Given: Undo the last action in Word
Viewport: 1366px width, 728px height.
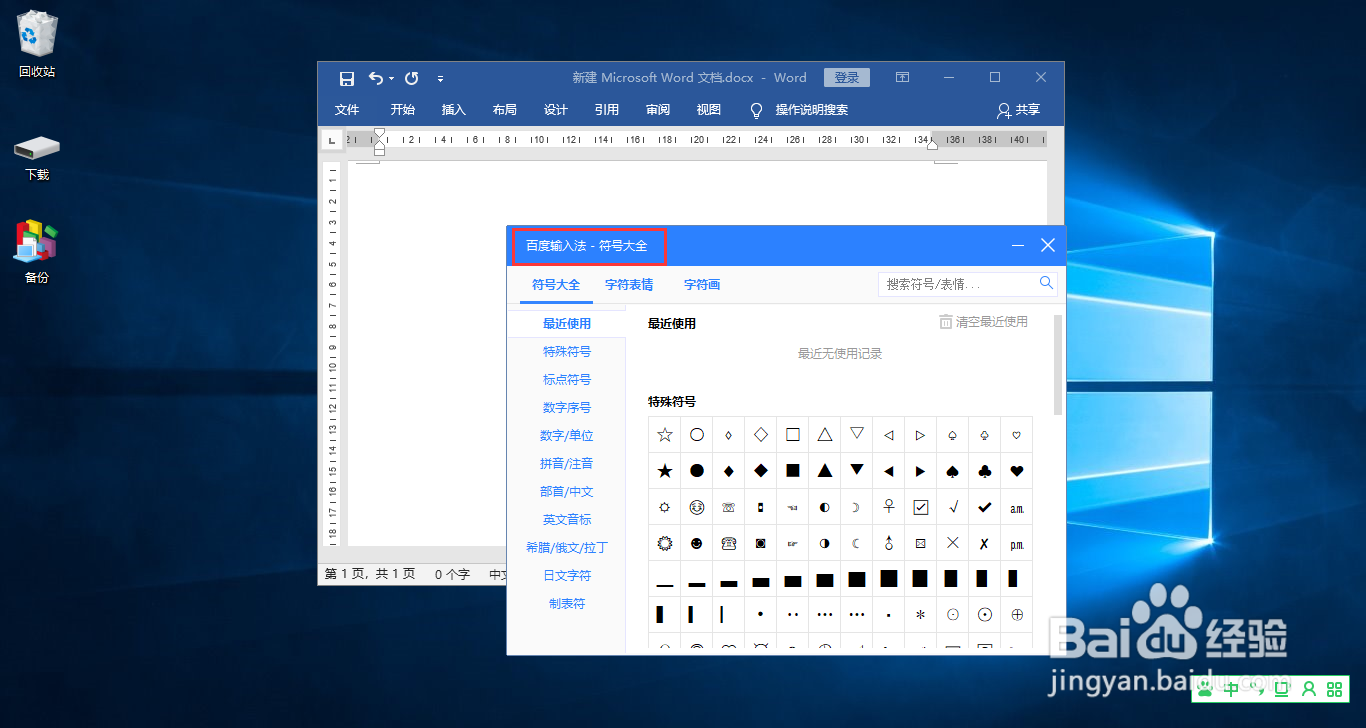Looking at the screenshot, I should click(375, 78).
